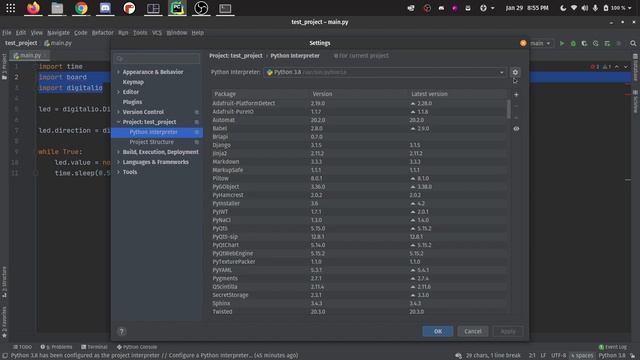Screen dimensions: 640x360
Task: Select Plugins in settings tree
Action: click(132, 102)
